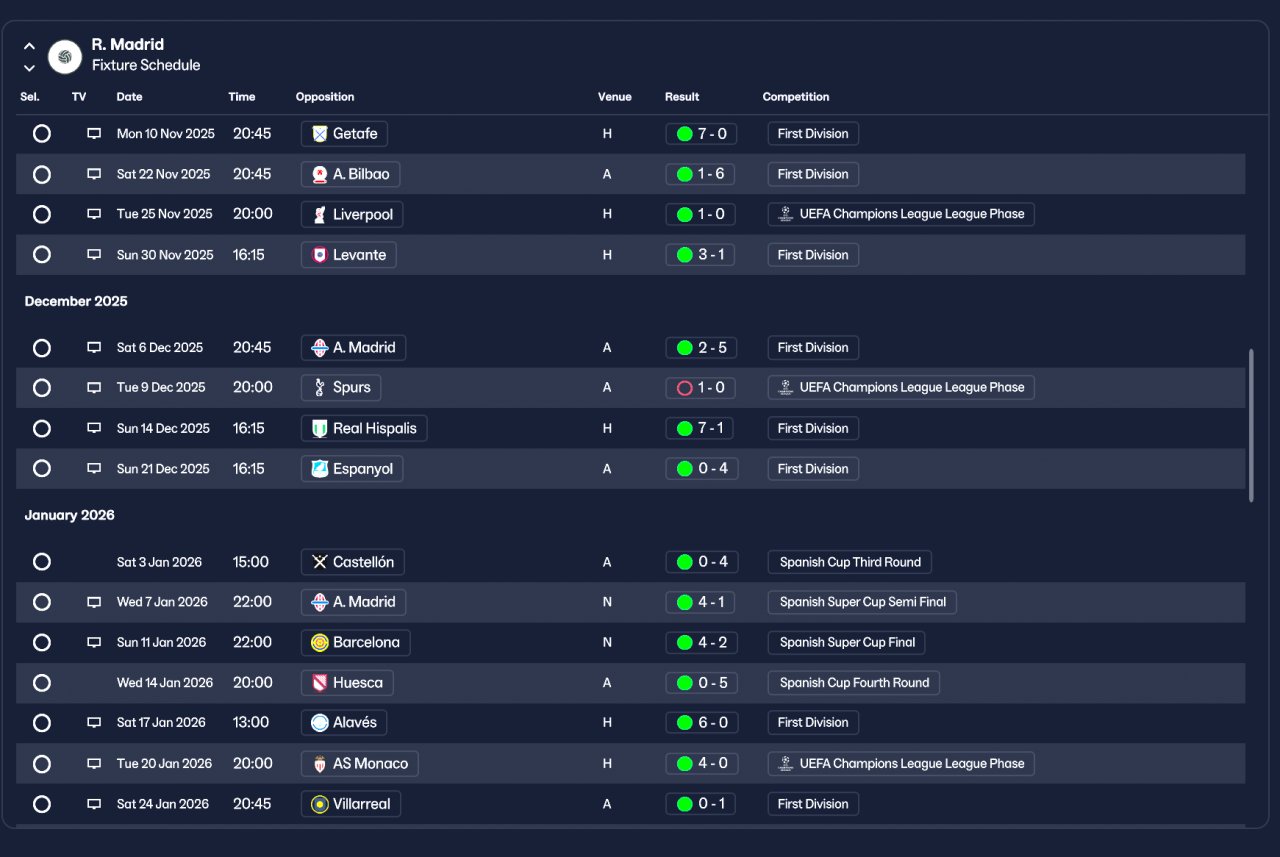This screenshot has width=1280, height=857.
Task: Click the Opposition column header
Action: pos(325,97)
